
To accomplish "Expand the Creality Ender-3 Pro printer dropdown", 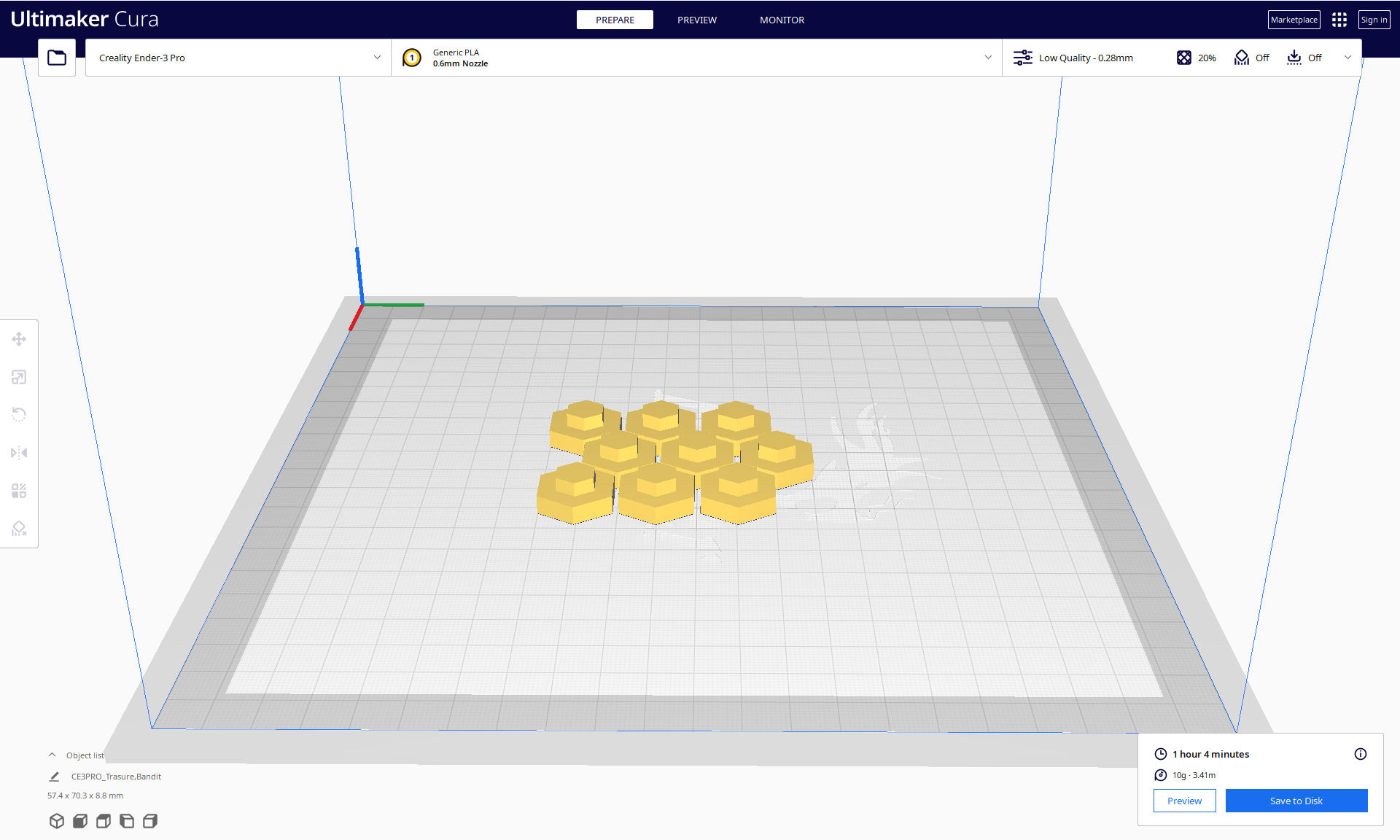I will click(377, 58).
